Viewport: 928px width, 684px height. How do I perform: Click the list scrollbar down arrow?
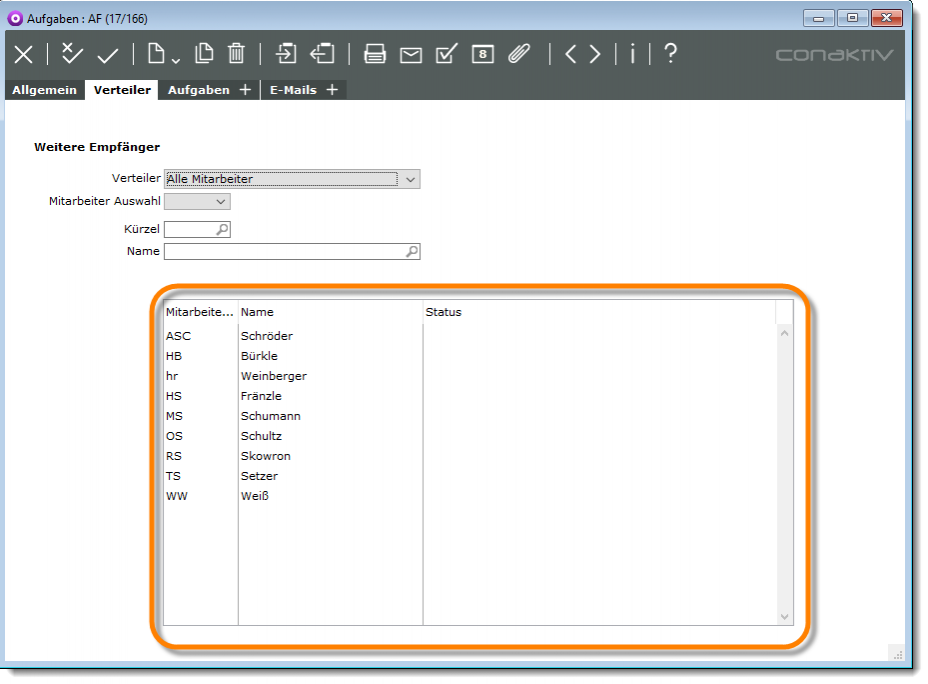(784, 617)
